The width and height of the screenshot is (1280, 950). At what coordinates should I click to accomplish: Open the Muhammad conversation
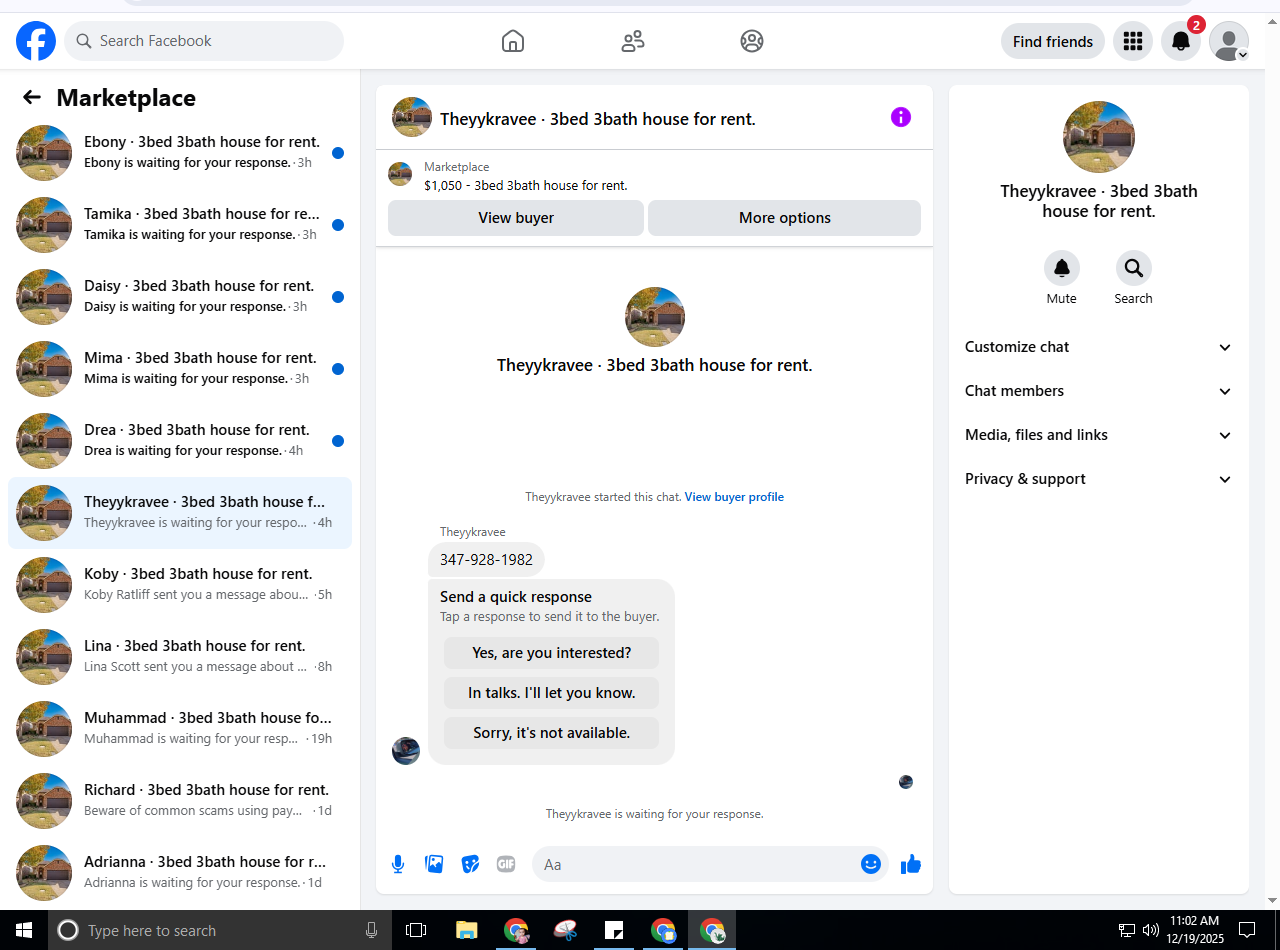[x=180, y=729]
